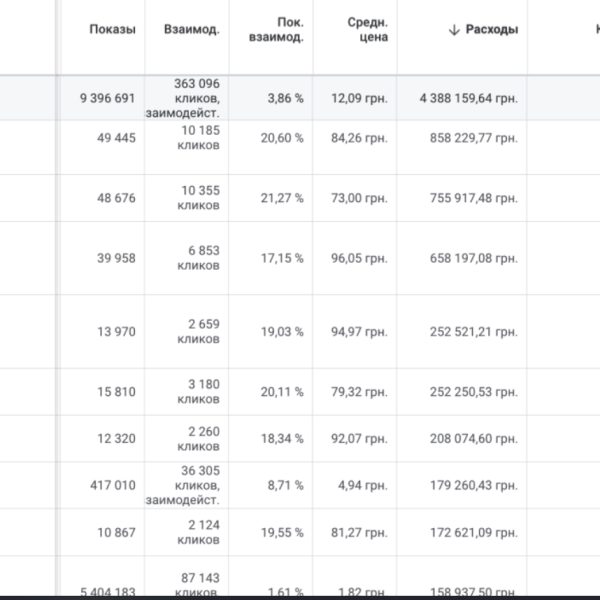Click the 19,55 % rate cell

pyautogui.click(x=281, y=532)
